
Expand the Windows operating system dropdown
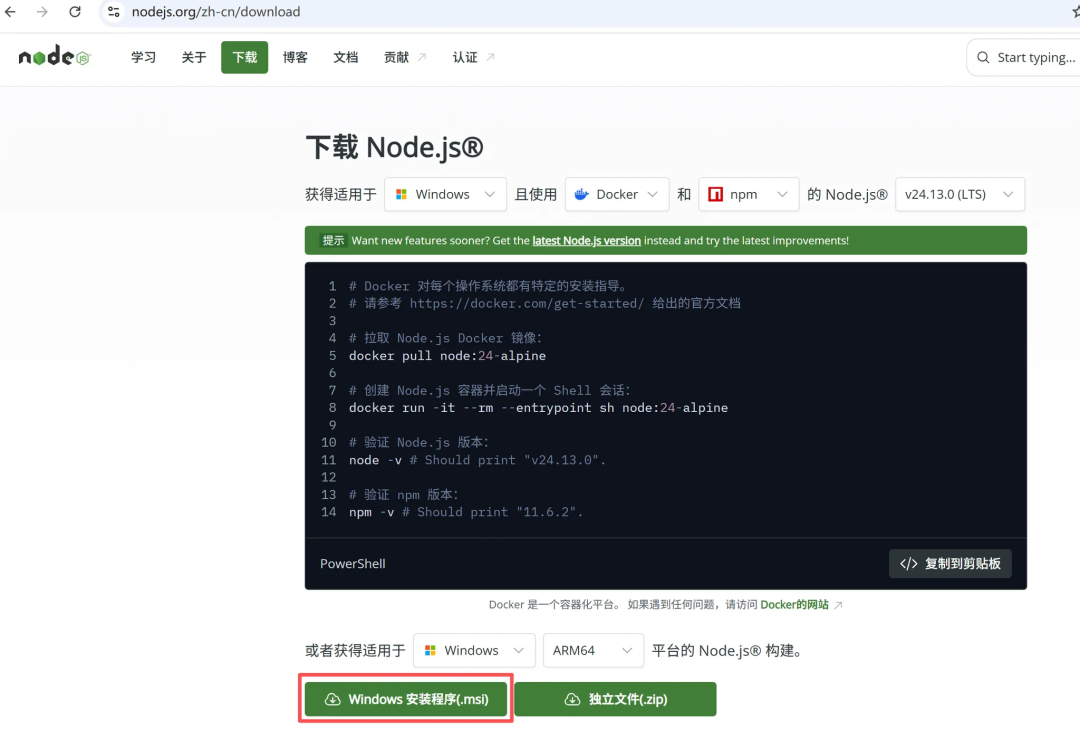(445, 194)
